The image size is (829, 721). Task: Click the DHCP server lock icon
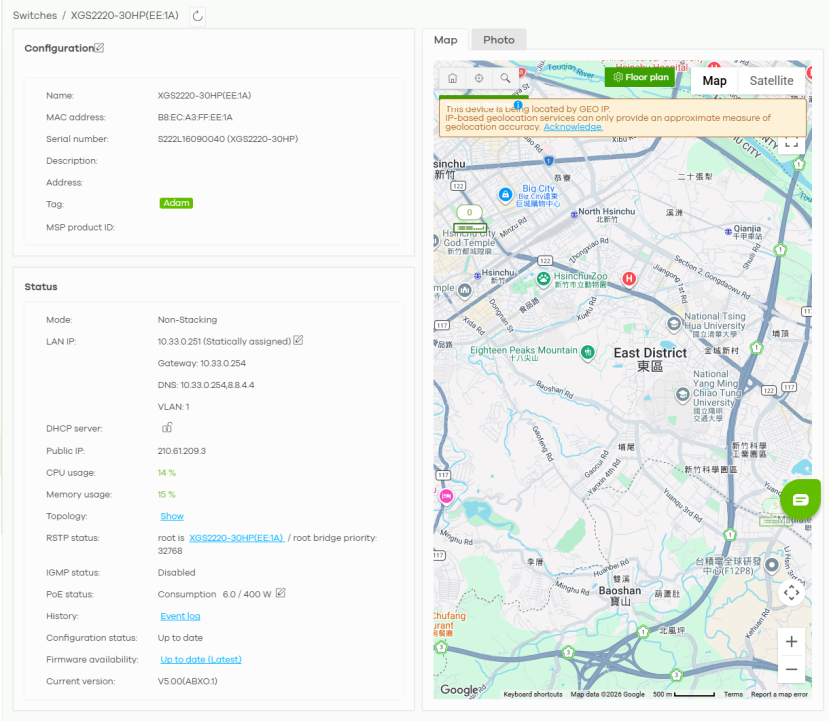coord(167,427)
